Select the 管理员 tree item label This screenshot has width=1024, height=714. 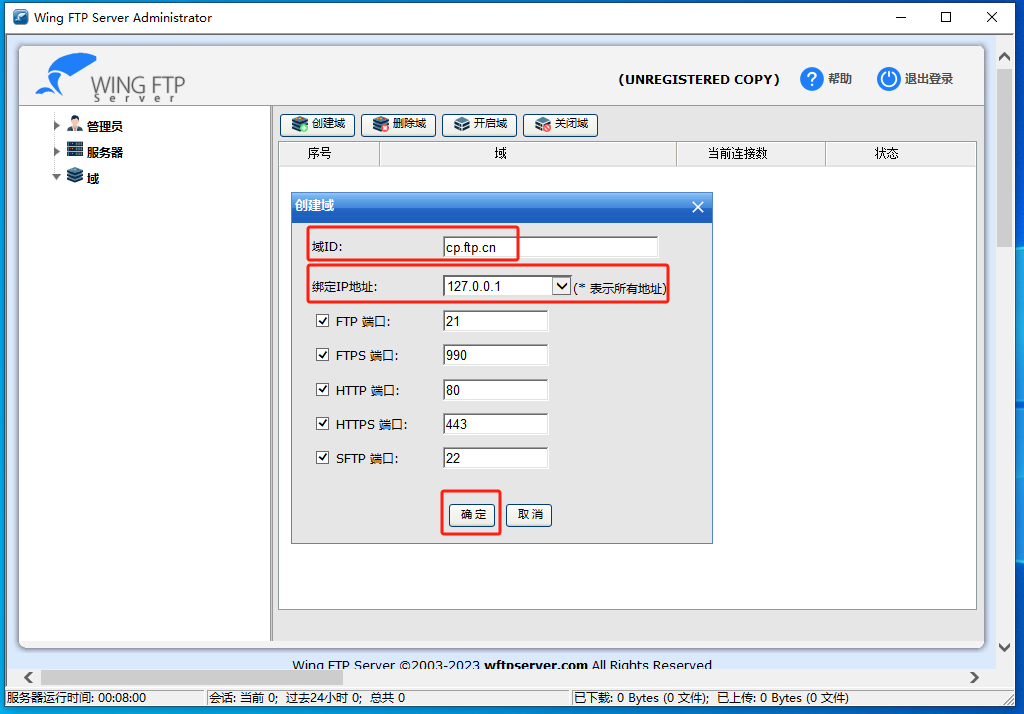pyautogui.click(x=104, y=126)
